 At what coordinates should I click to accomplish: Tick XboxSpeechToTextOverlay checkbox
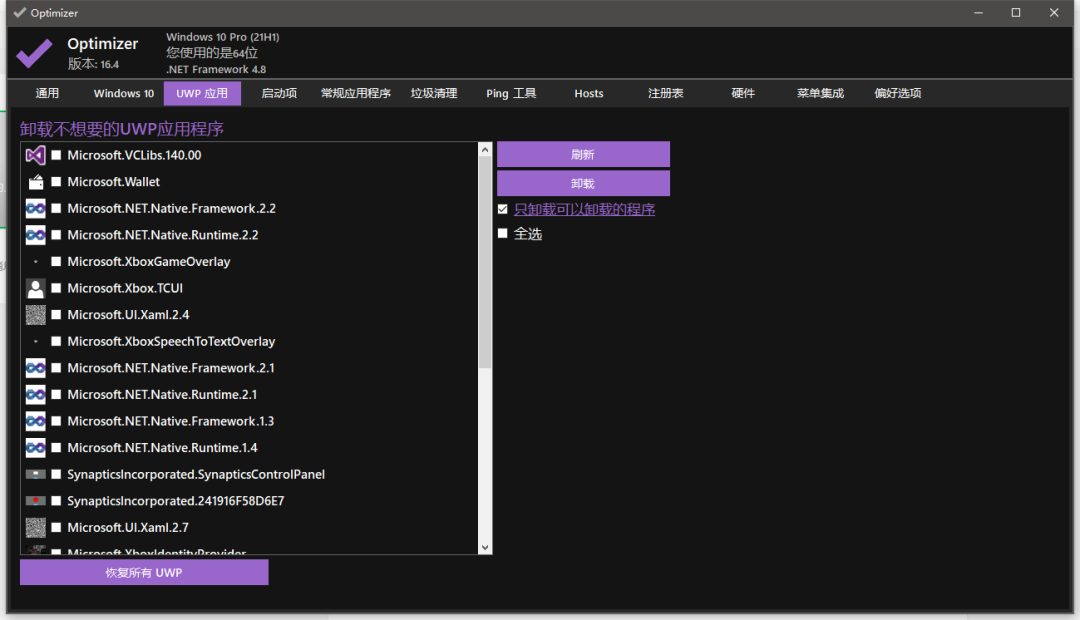pyautogui.click(x=56, y=341)
